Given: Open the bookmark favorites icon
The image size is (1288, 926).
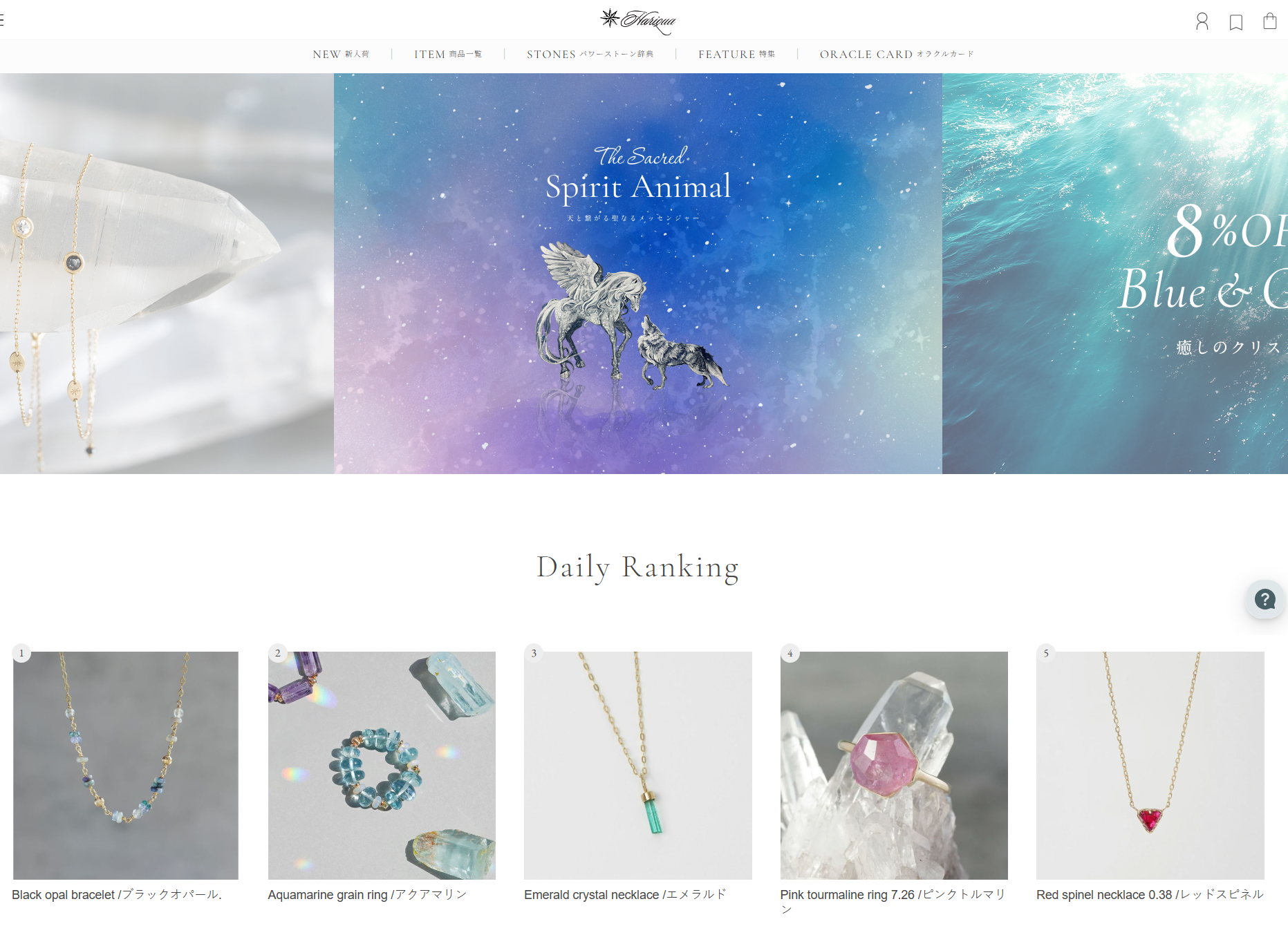Looking at the screenshot, I should click(x=1236, y=22).
